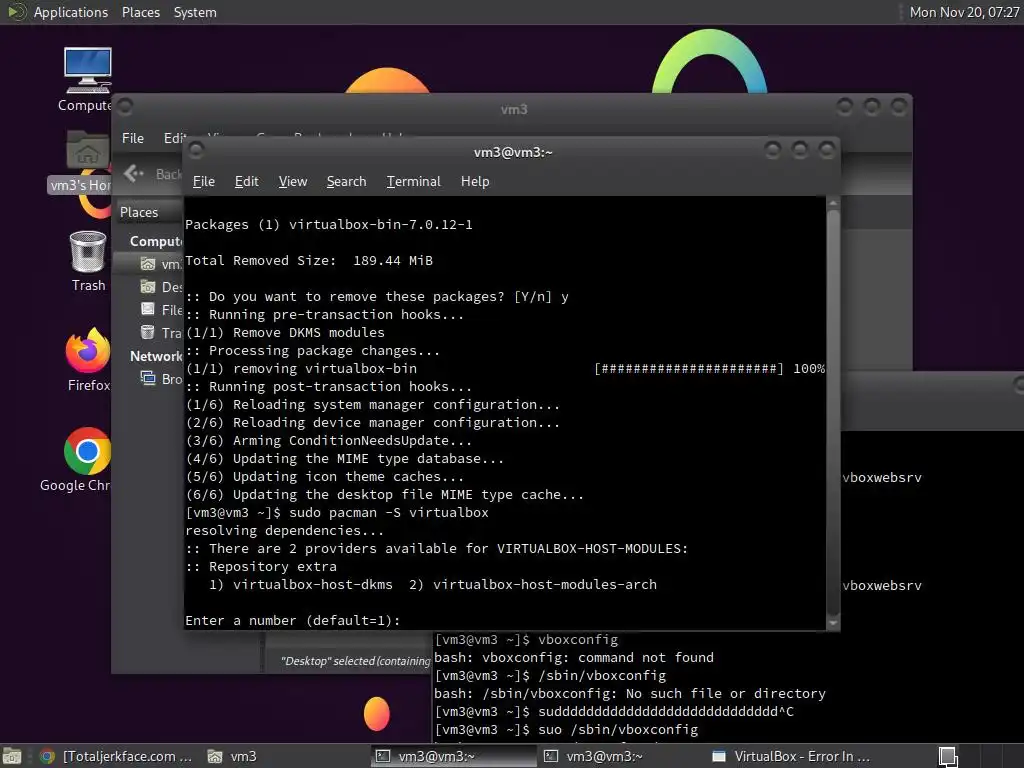The height and width of the screenshot is (768, 1024).
Task: Click the 'virtualbox-host-dkms' option text
Action: point(313,584)
